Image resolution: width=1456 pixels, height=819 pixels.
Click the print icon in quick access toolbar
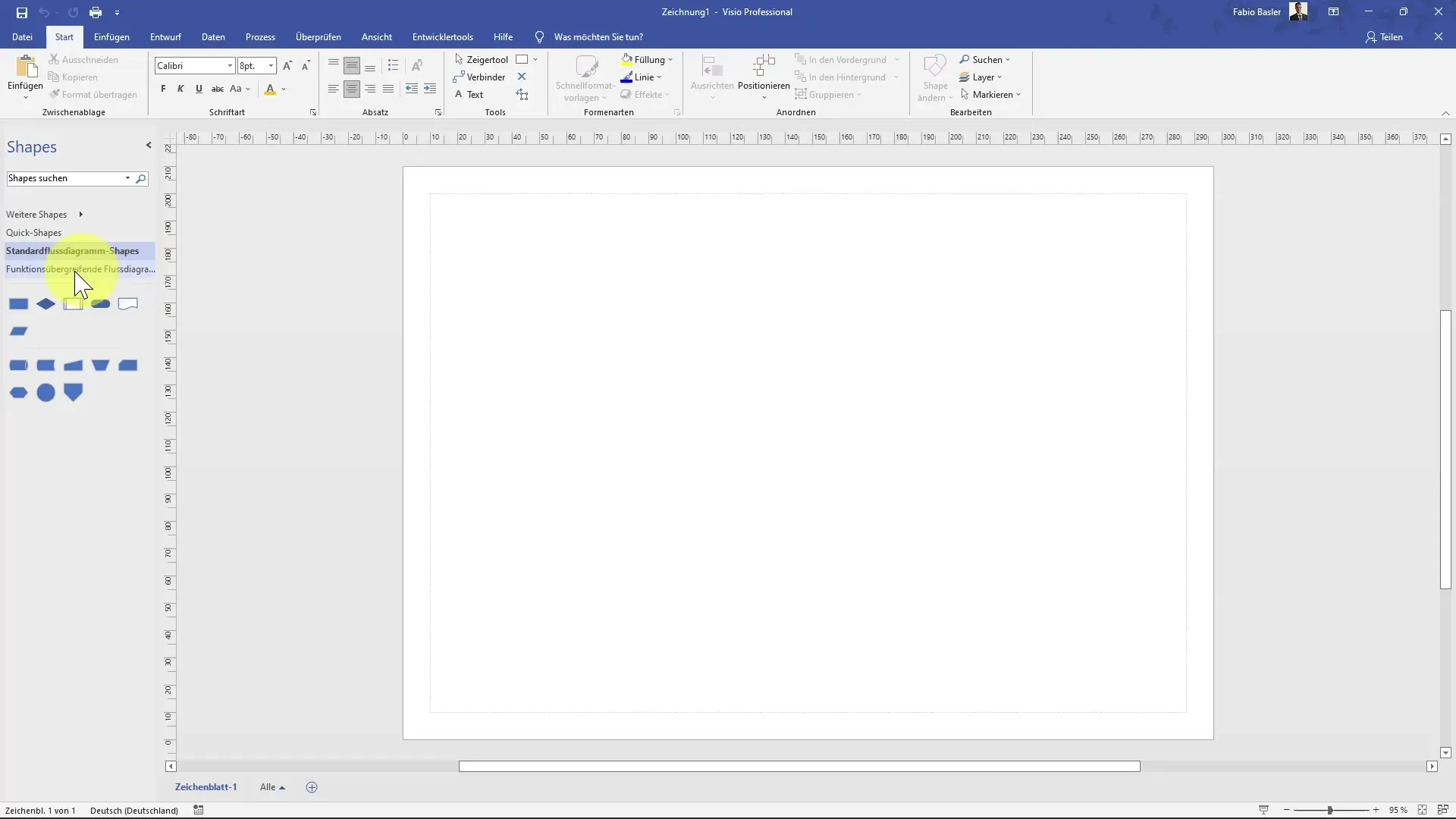pyautogui.click(x=95, y=12)
